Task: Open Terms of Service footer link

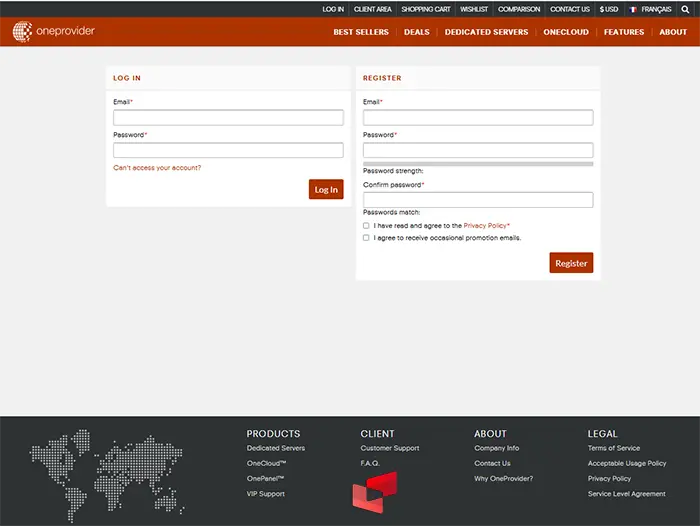Action: tap(614, 448)
